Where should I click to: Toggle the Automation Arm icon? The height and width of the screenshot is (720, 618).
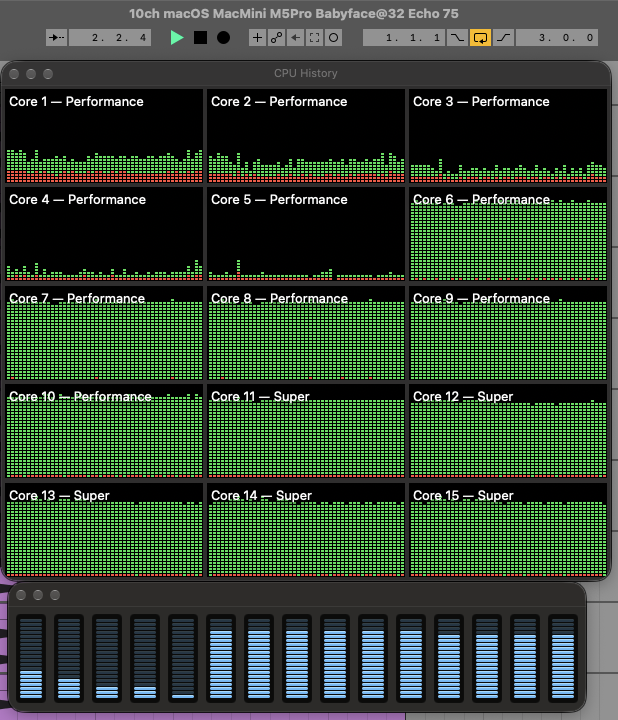(x=276, y=38)
